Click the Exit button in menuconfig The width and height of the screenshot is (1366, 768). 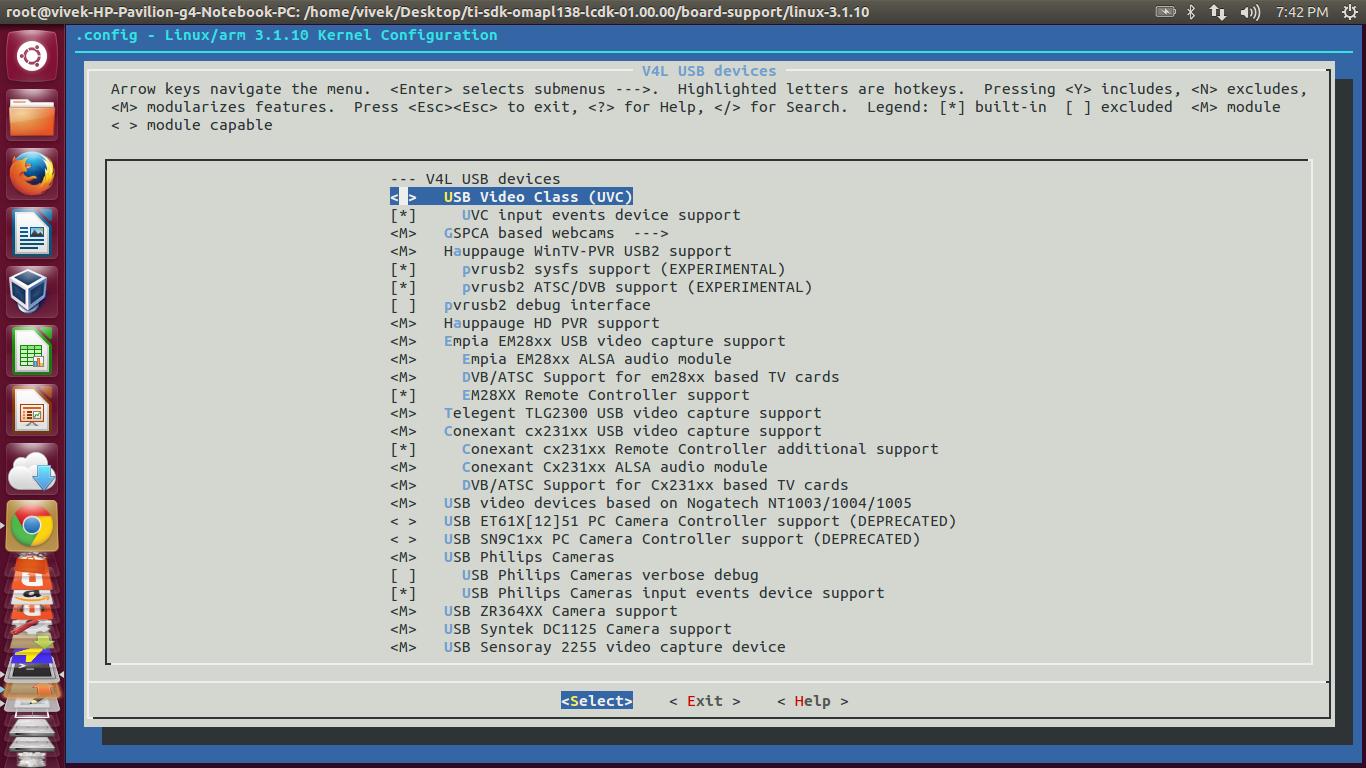click(x=704, y=701)
